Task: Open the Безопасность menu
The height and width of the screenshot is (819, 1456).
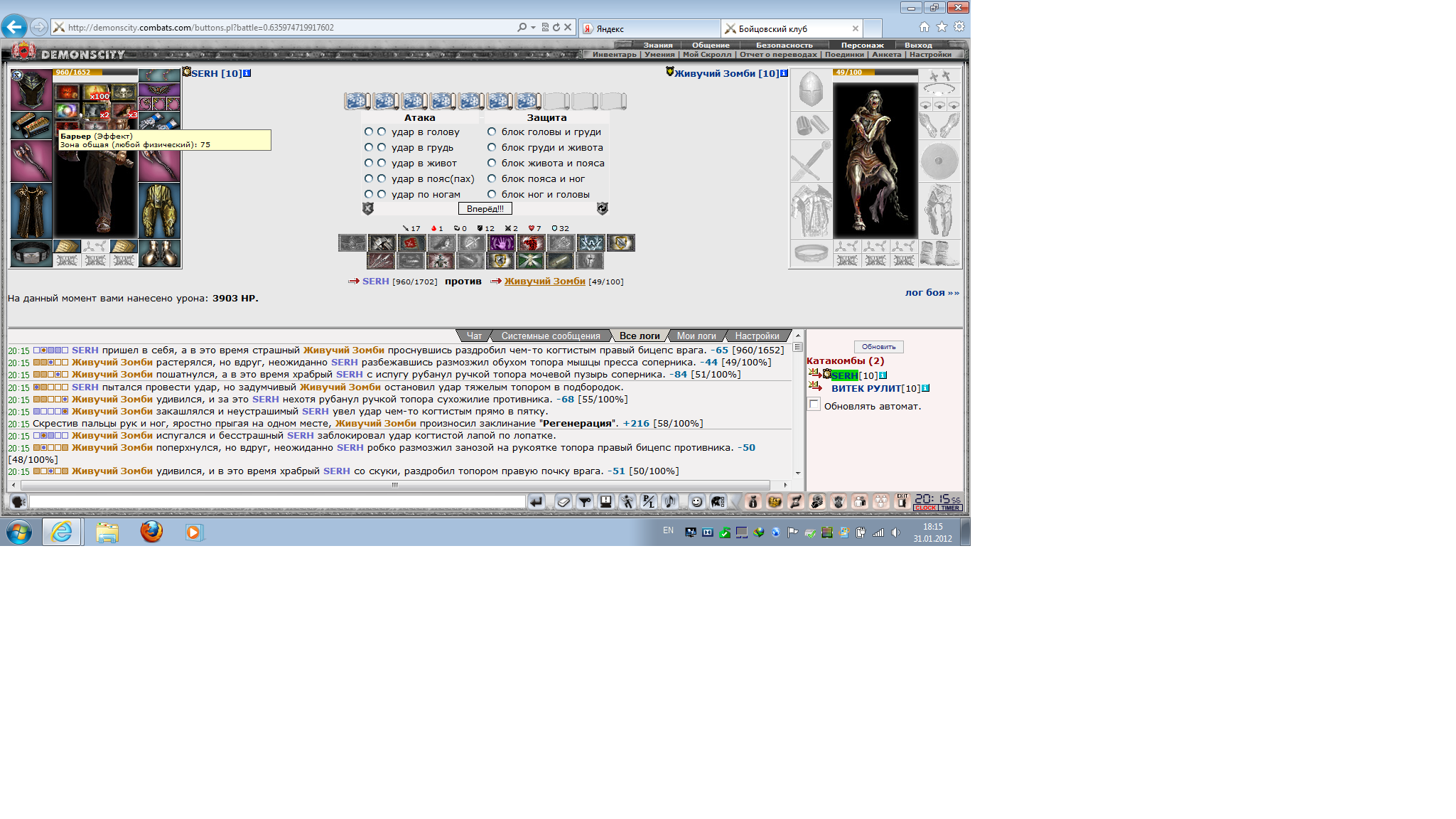Action: pyautogui.click(x=784, y=45)
